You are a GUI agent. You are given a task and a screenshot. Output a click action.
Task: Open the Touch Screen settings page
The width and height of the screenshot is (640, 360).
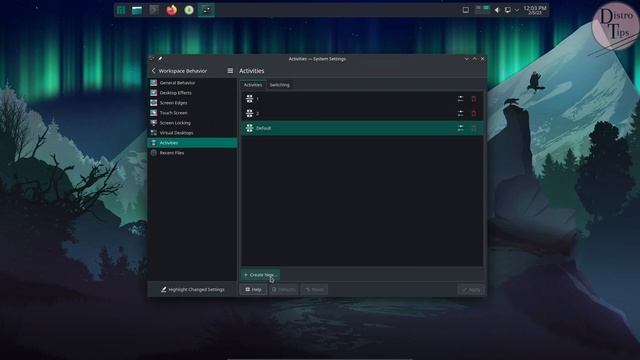pos(192,113)
